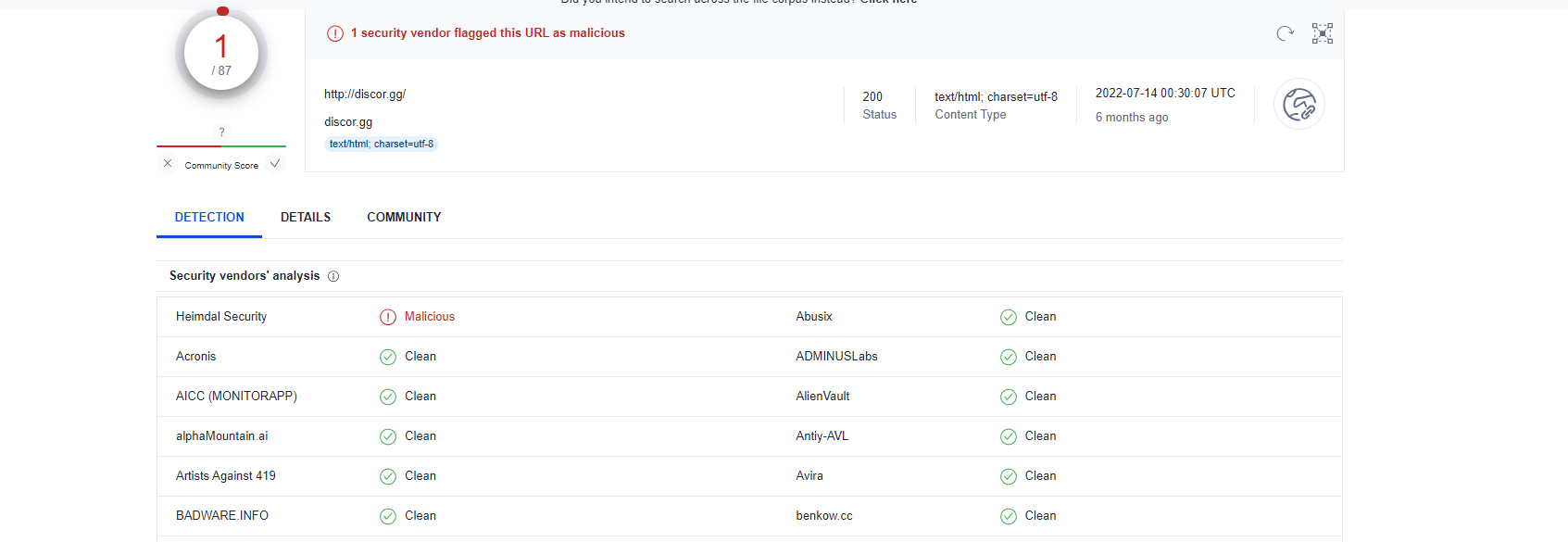The image size is (1568, 542).
Task: Click Security vendors' analysis heading
Action: pyautogui.click(x=245, y=276)
